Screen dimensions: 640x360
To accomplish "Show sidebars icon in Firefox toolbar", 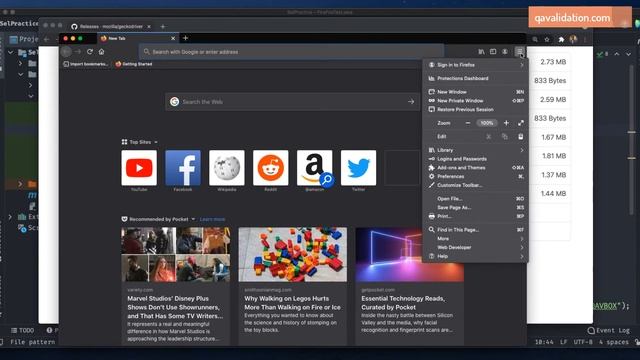I will [493, 51].
